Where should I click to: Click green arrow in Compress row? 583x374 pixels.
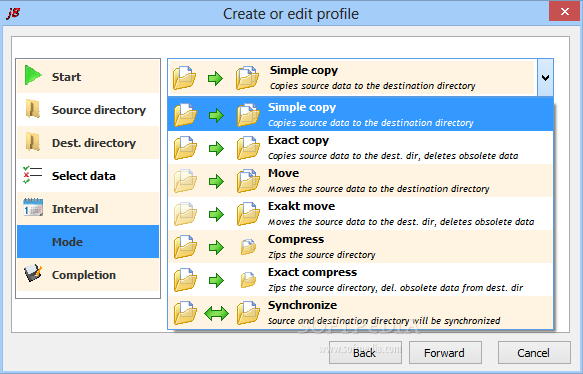(x=216, y=248)
